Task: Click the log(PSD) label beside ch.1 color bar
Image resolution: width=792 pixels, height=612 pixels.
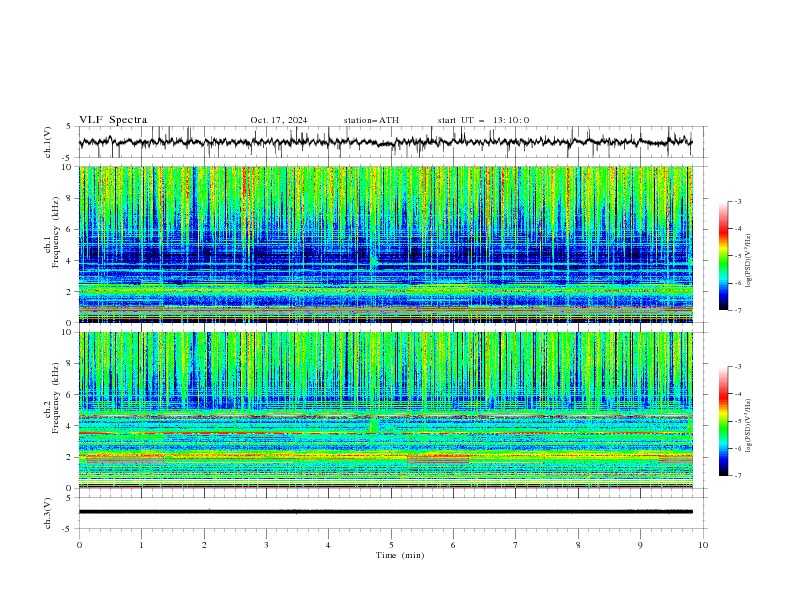Action: (x=749, y=261)
